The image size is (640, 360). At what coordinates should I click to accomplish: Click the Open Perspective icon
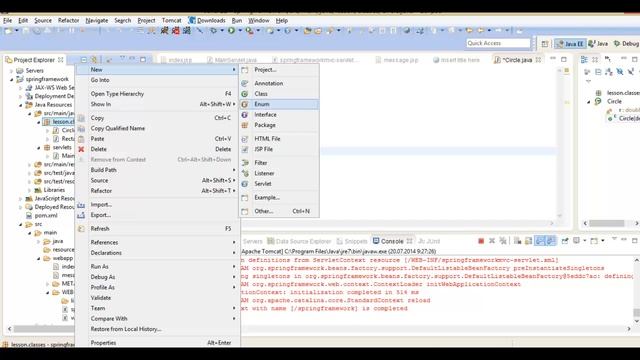point(545,44)
